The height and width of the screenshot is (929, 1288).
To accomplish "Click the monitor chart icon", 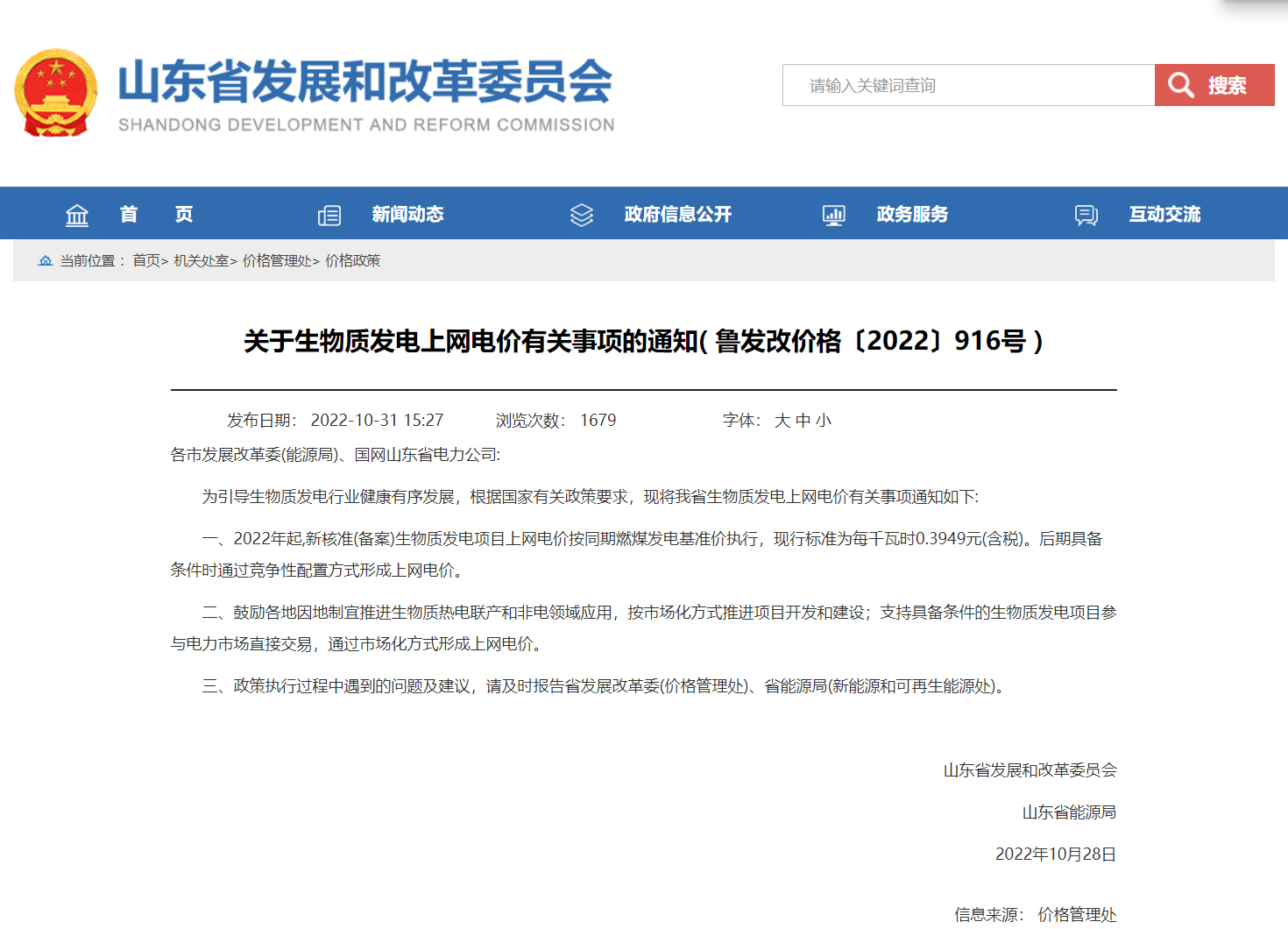I will (x=834, y=215).
